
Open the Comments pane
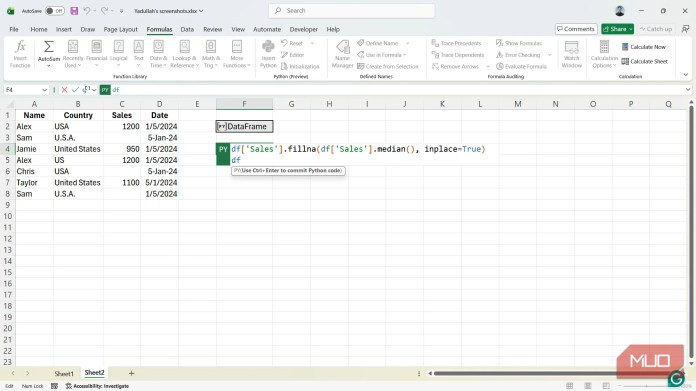click(576, 29)
